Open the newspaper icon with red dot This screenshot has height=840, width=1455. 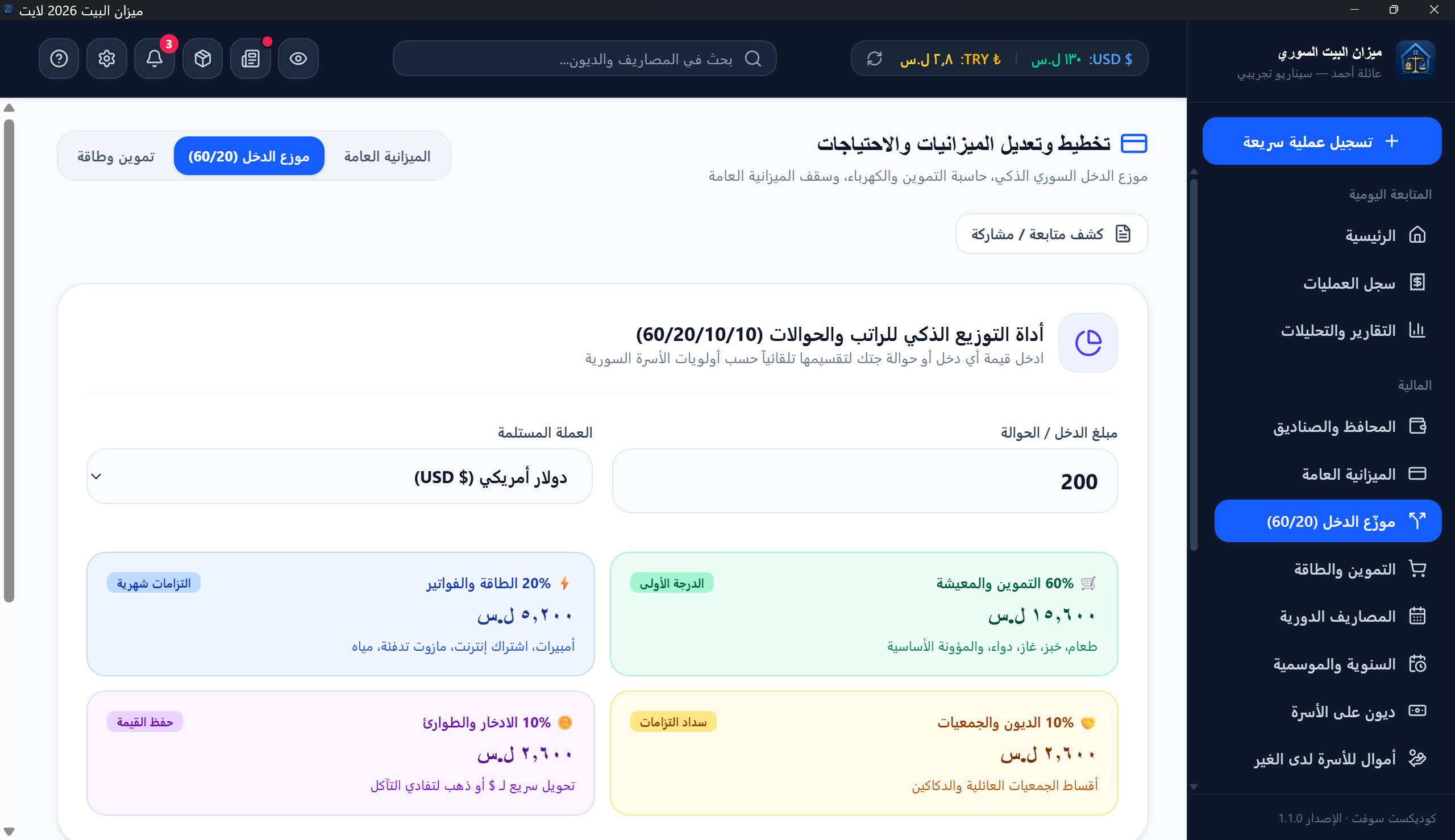(251, 59)
